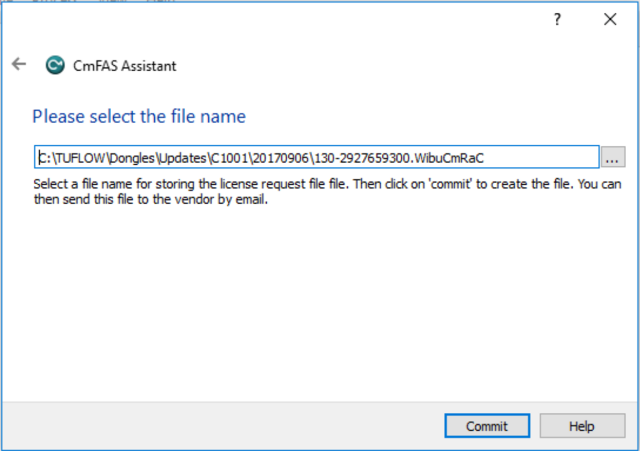Click the word 'commit' in the instructions

[456, 185]
